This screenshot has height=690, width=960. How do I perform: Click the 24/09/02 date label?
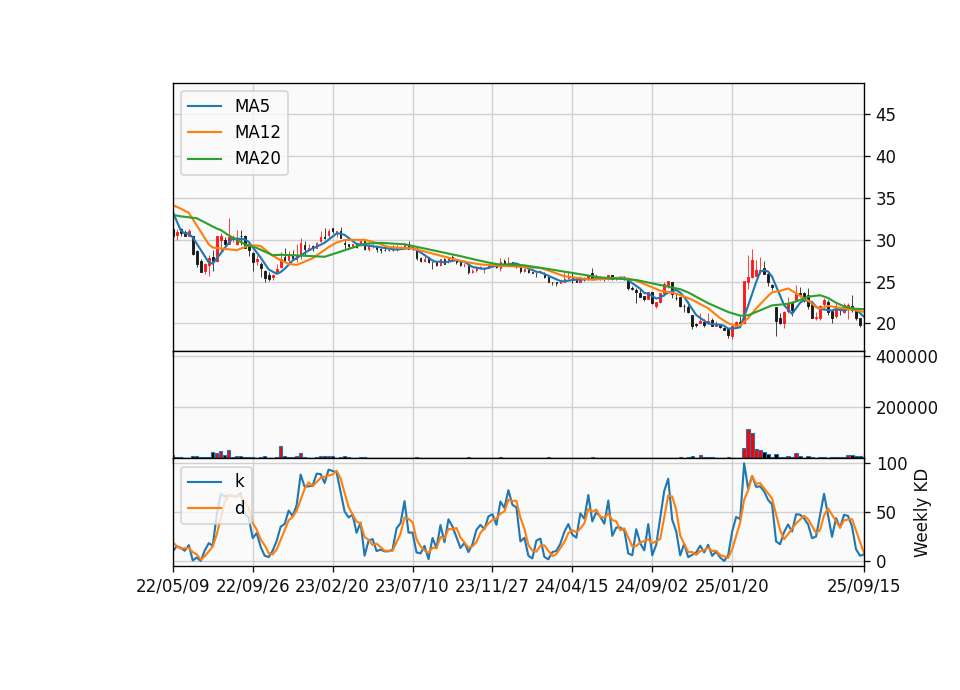click(x=651, y=587)
